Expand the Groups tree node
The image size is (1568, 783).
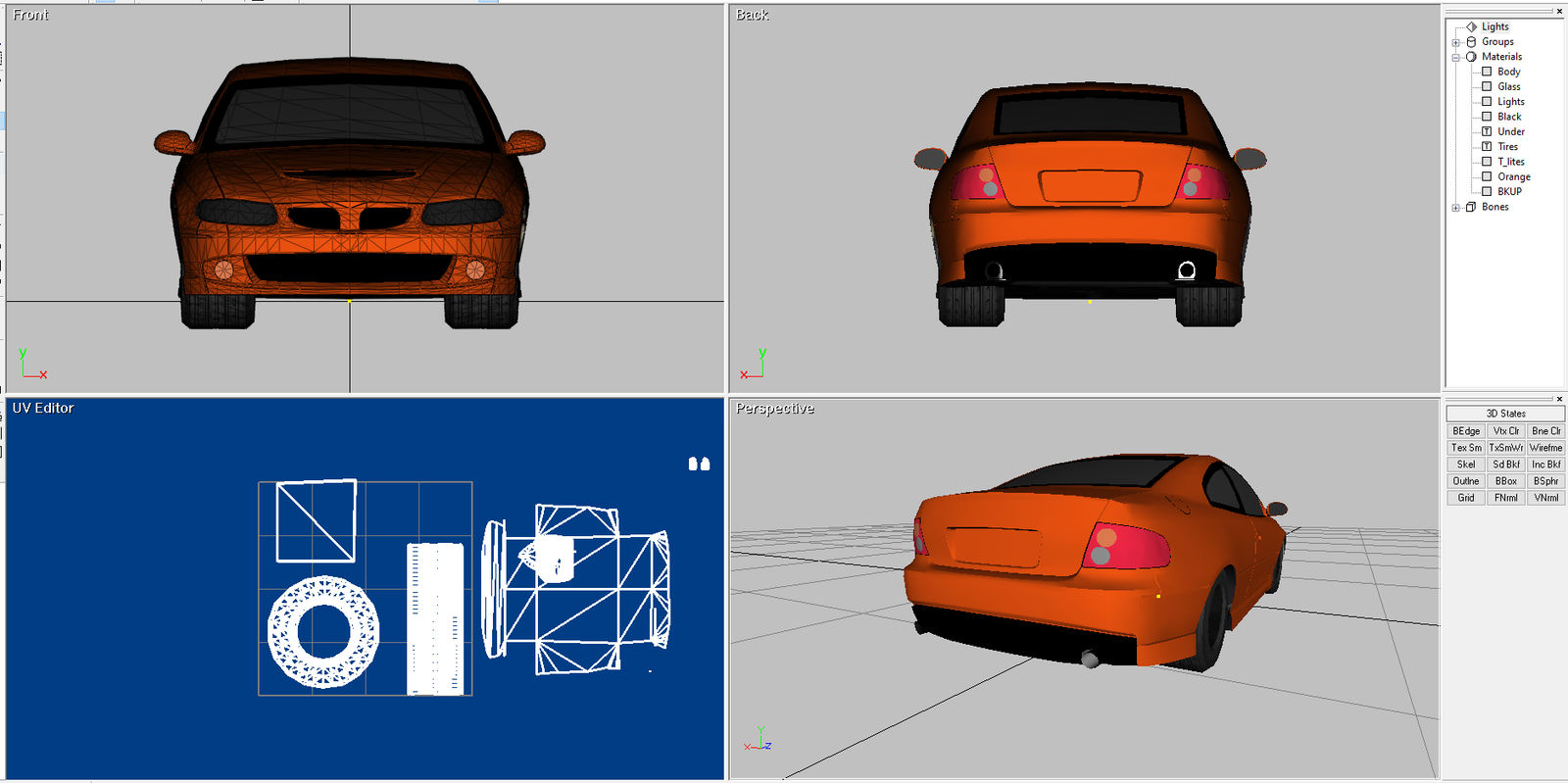point(1456,42)
